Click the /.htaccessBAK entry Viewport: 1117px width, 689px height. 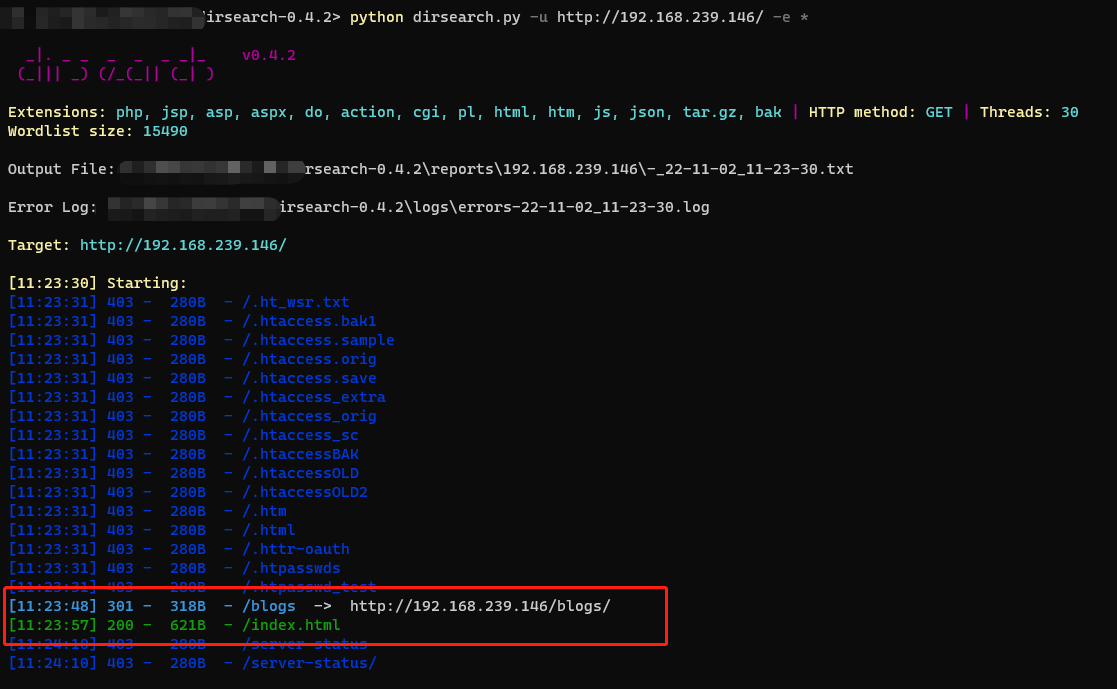pos(301,455)
